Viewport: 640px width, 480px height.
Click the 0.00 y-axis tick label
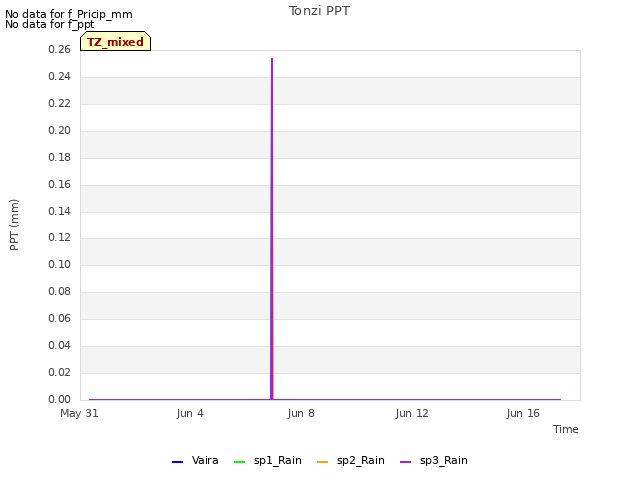point(60,399)
